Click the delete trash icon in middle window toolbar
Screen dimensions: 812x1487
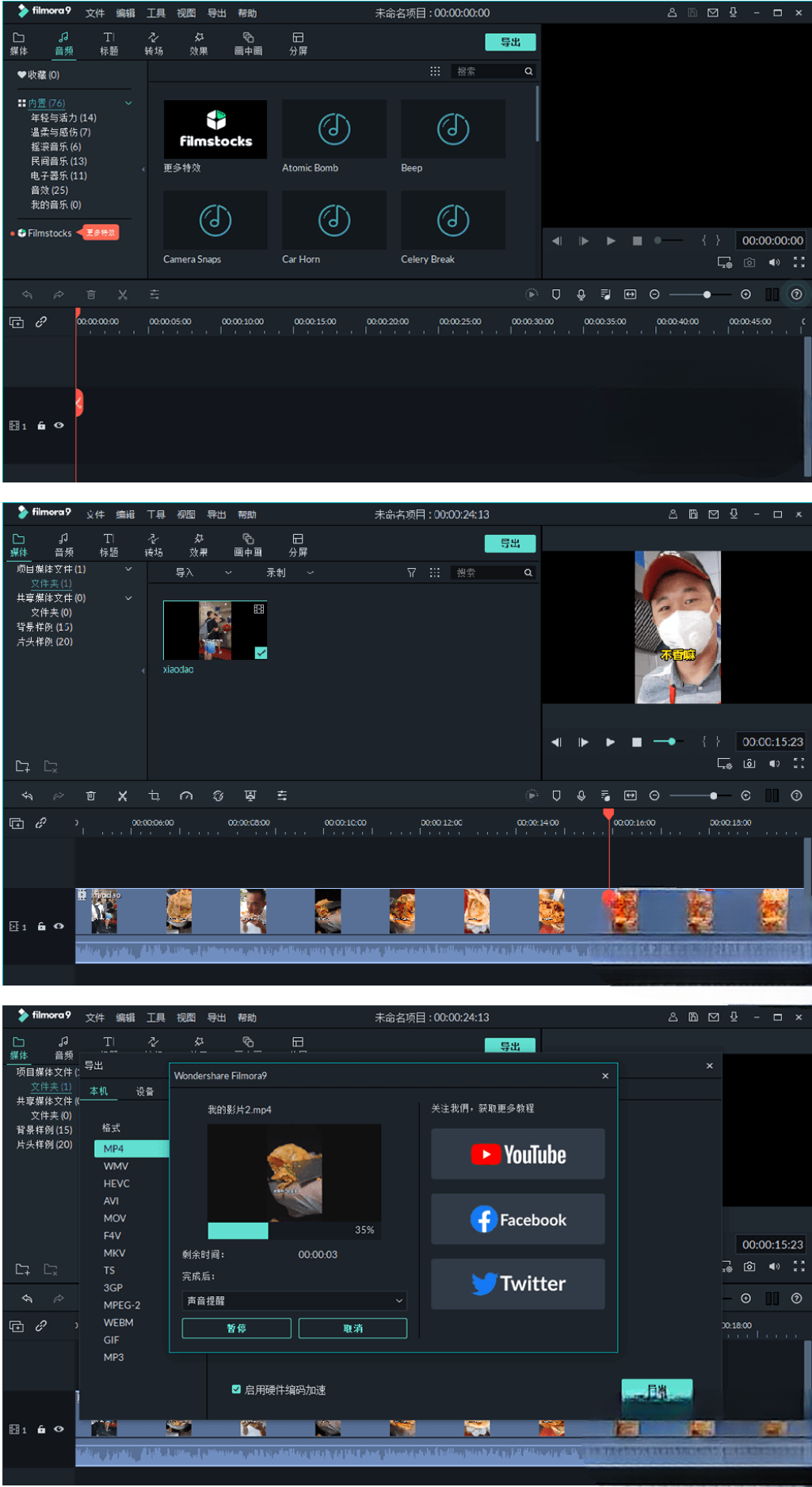(91, 795)
